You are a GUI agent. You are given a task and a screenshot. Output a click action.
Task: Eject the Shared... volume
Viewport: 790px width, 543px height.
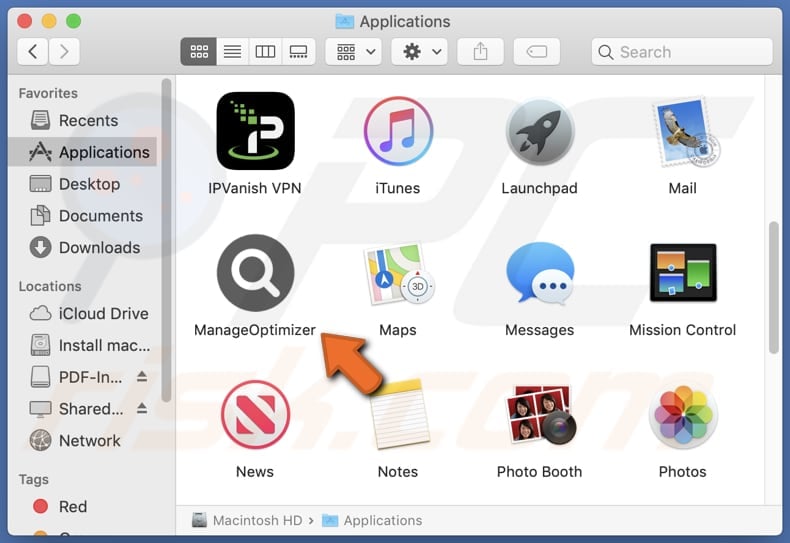coord(142,408)
